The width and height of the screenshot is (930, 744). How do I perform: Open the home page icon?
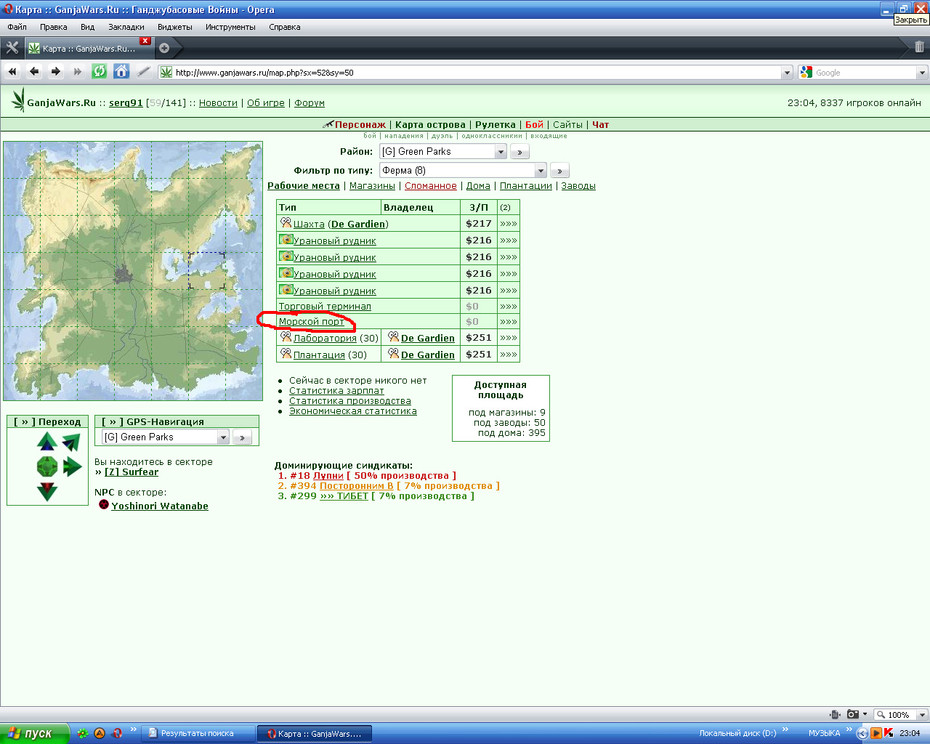pos(121,72)
